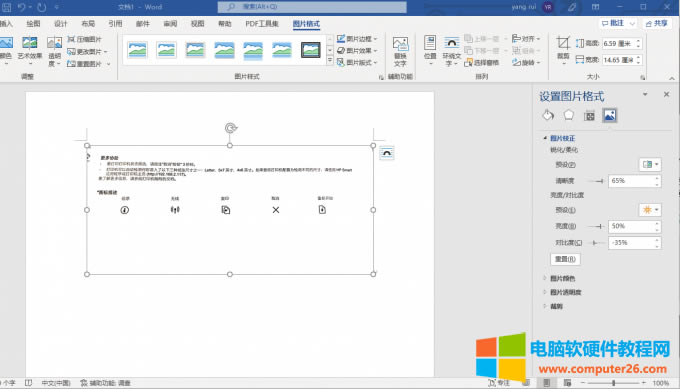Open the brightness/contrast preset dropdown

(x=650, y=210)
